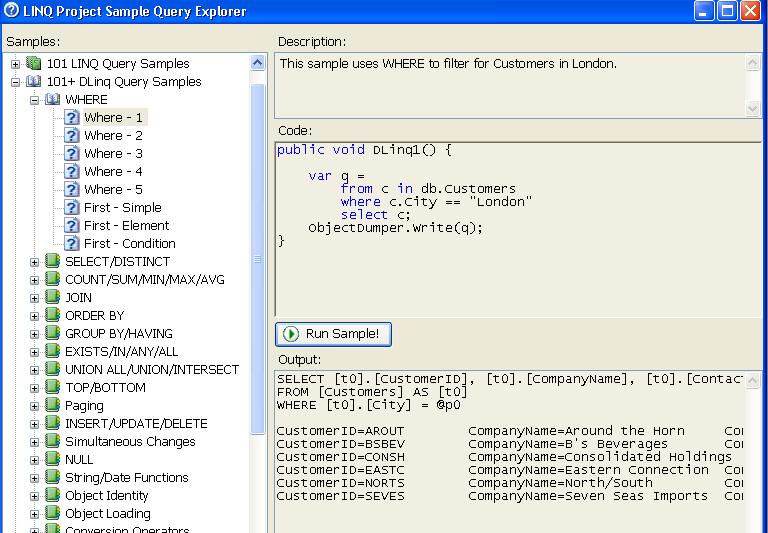Expand the TOP/BOTTOM folder

pyautogui.click(x=34, y=388)
